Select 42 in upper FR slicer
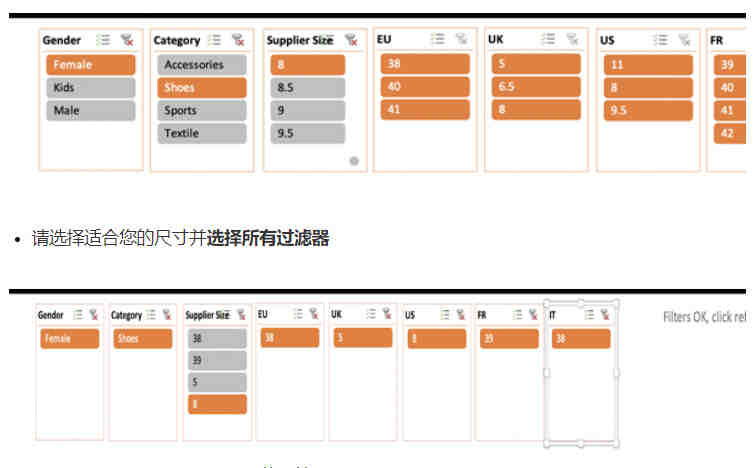 (730, 133)
